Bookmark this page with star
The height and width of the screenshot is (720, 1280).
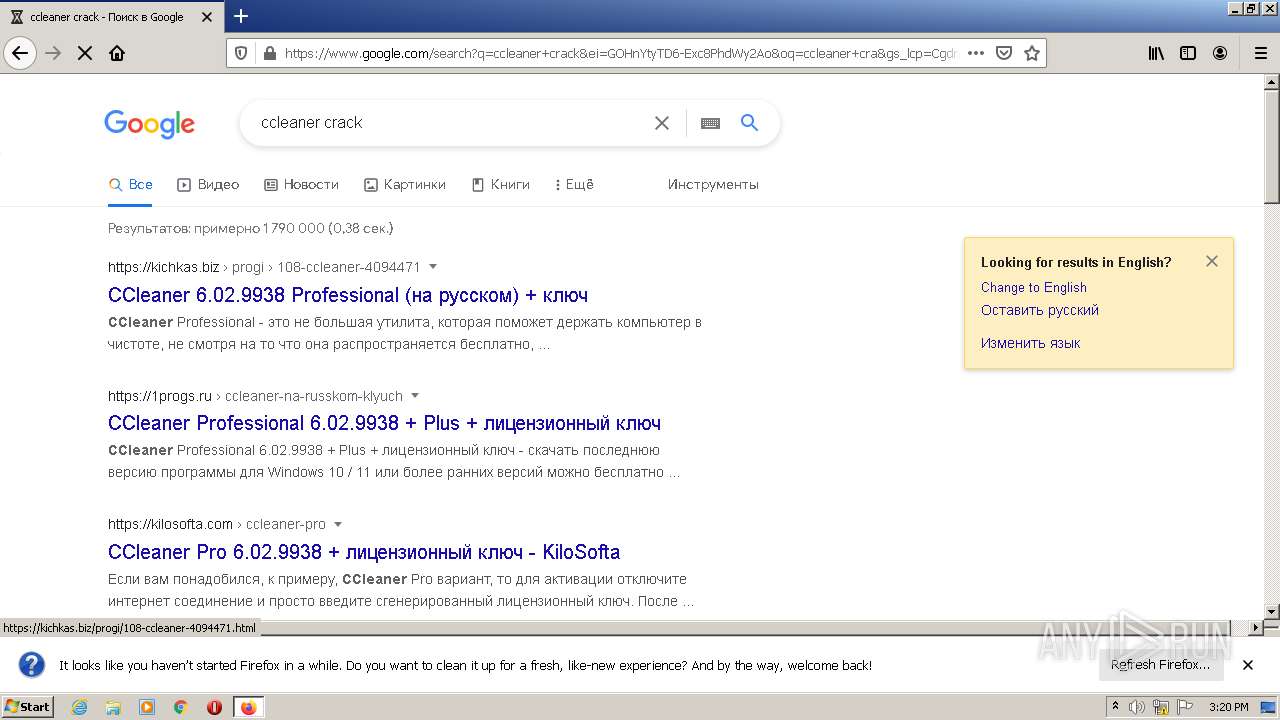click(1032, 53)
